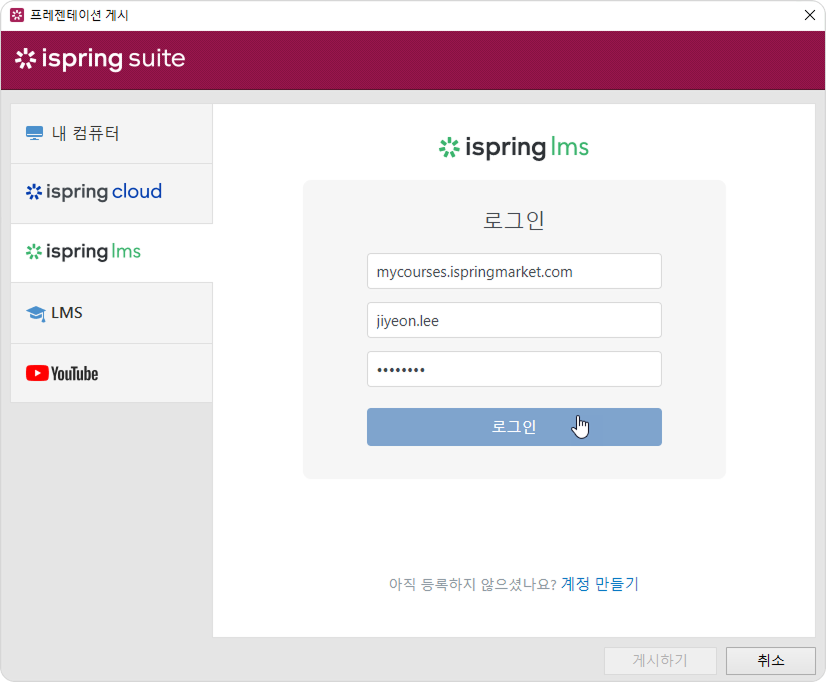This screenshot has width=826, height=682.
Task: Click the monitor icon beside 내 컴퓨터
Action: pyautogui.click(x=34, y=134)
